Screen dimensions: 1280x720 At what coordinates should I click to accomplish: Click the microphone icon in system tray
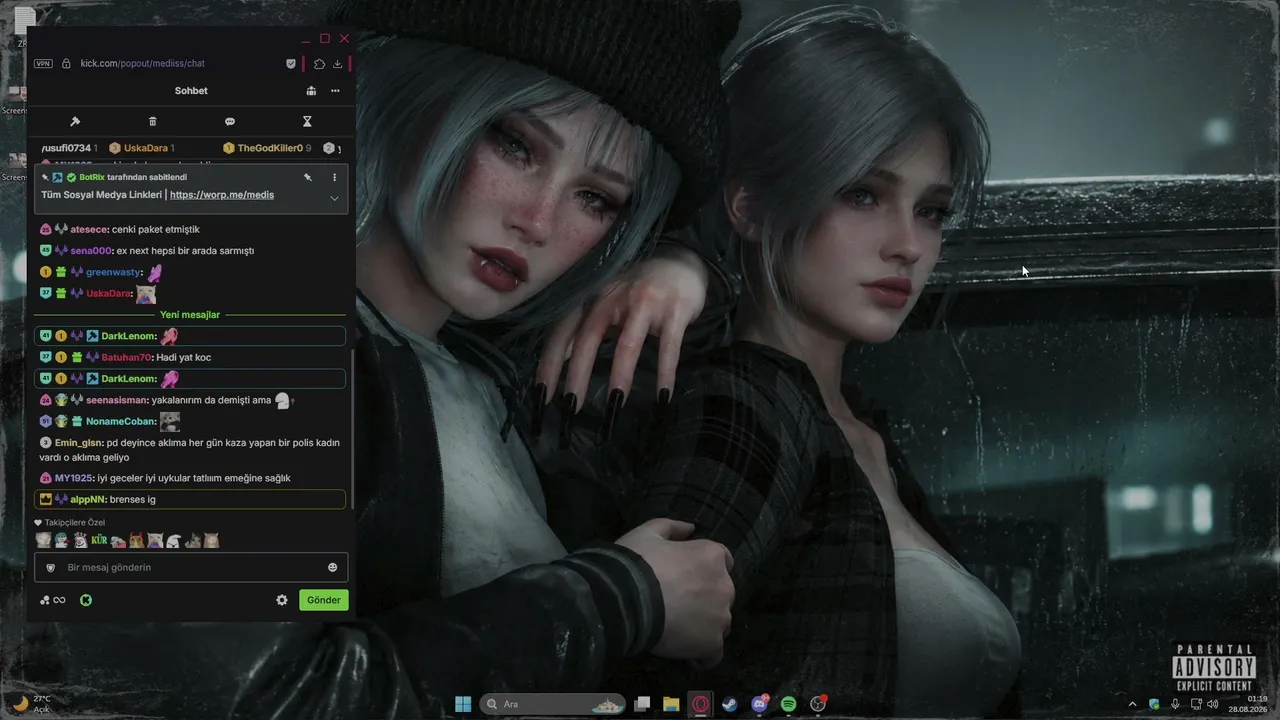click(1175, 704)
